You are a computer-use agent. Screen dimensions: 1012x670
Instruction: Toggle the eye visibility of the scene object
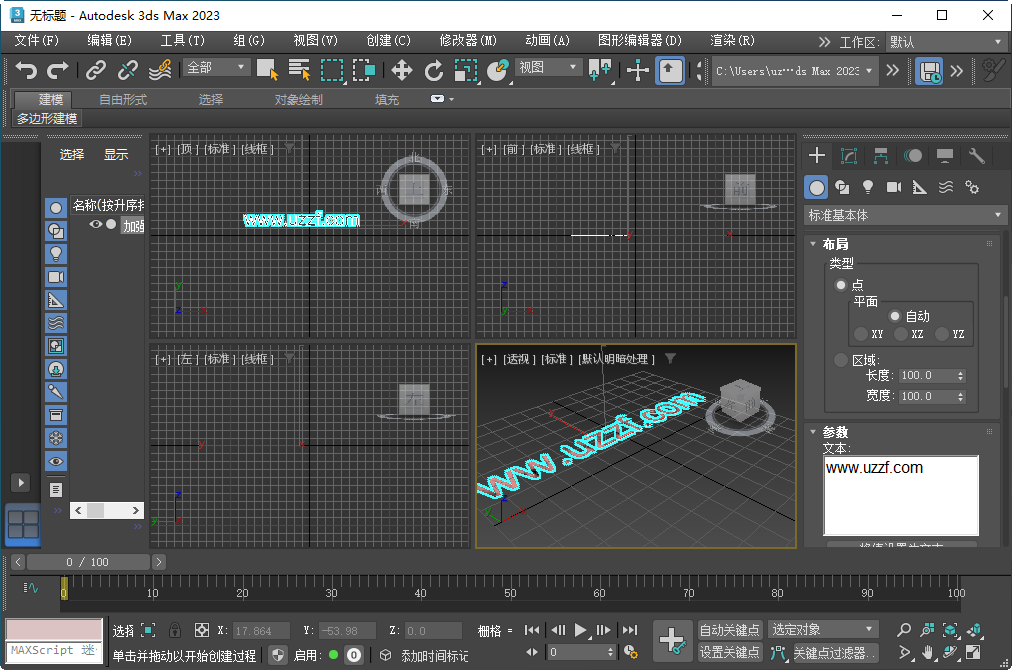pyautogui.click(x=96, y=225)
